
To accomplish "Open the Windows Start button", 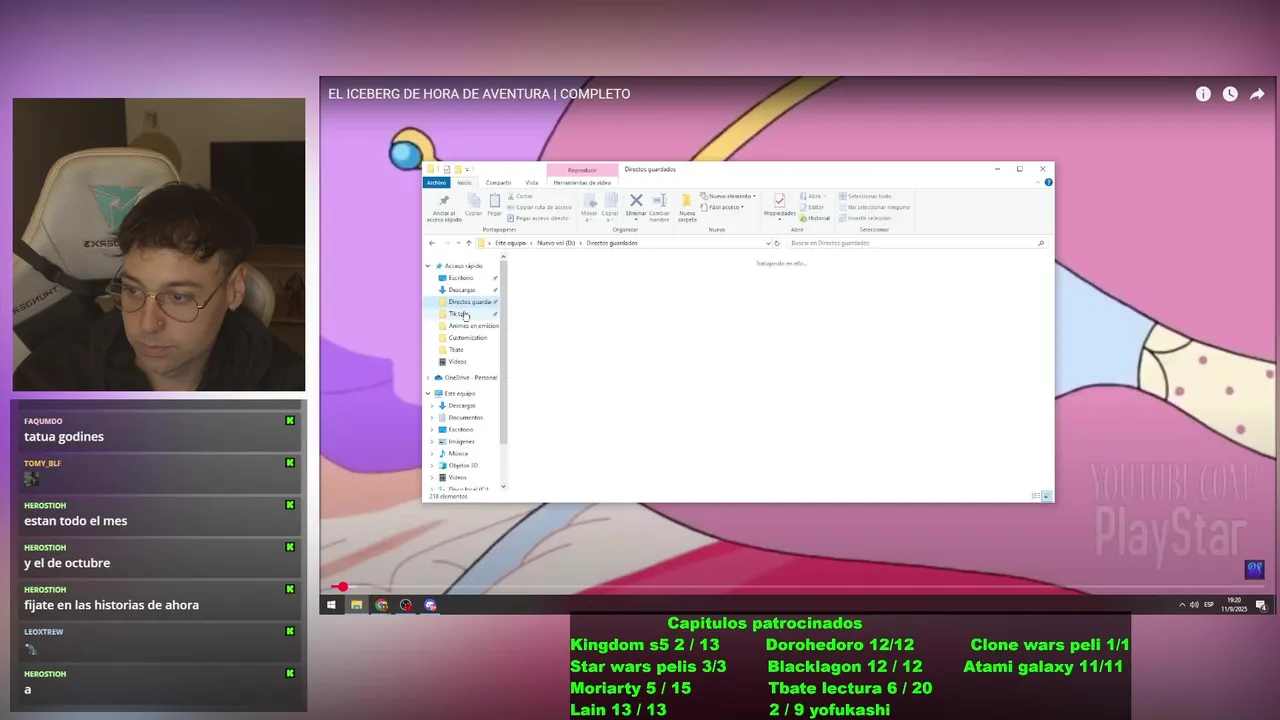I will coord(331,605).
